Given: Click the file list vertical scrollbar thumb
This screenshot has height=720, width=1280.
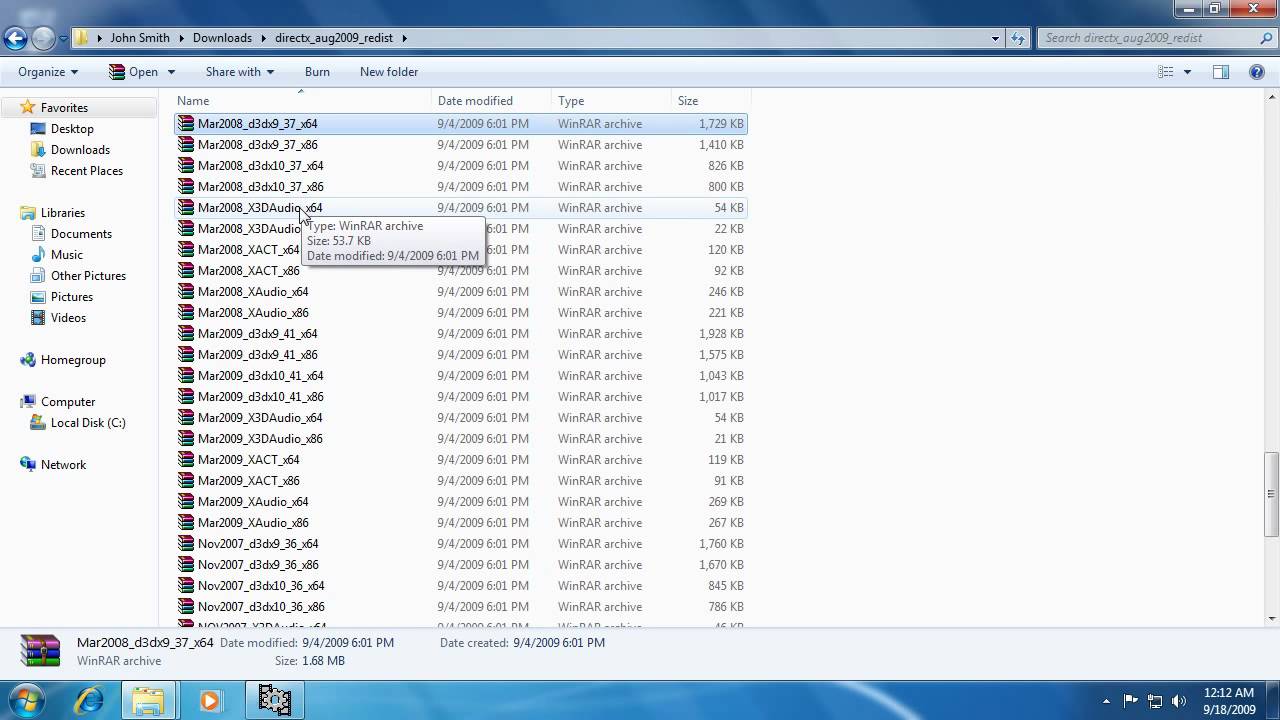Looking at the screenshot, I should (x=1272, y=495).
